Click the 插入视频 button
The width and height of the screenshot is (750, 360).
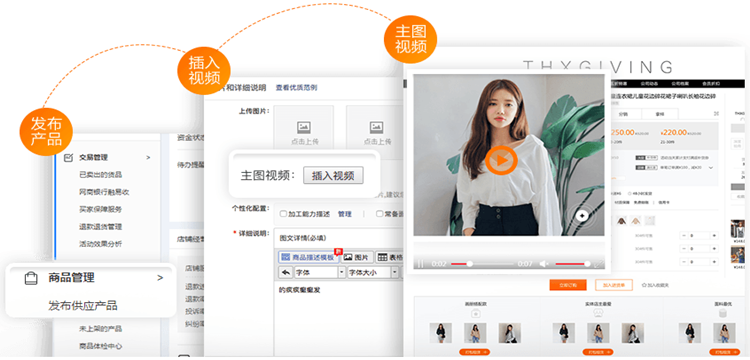pos(333,175)
